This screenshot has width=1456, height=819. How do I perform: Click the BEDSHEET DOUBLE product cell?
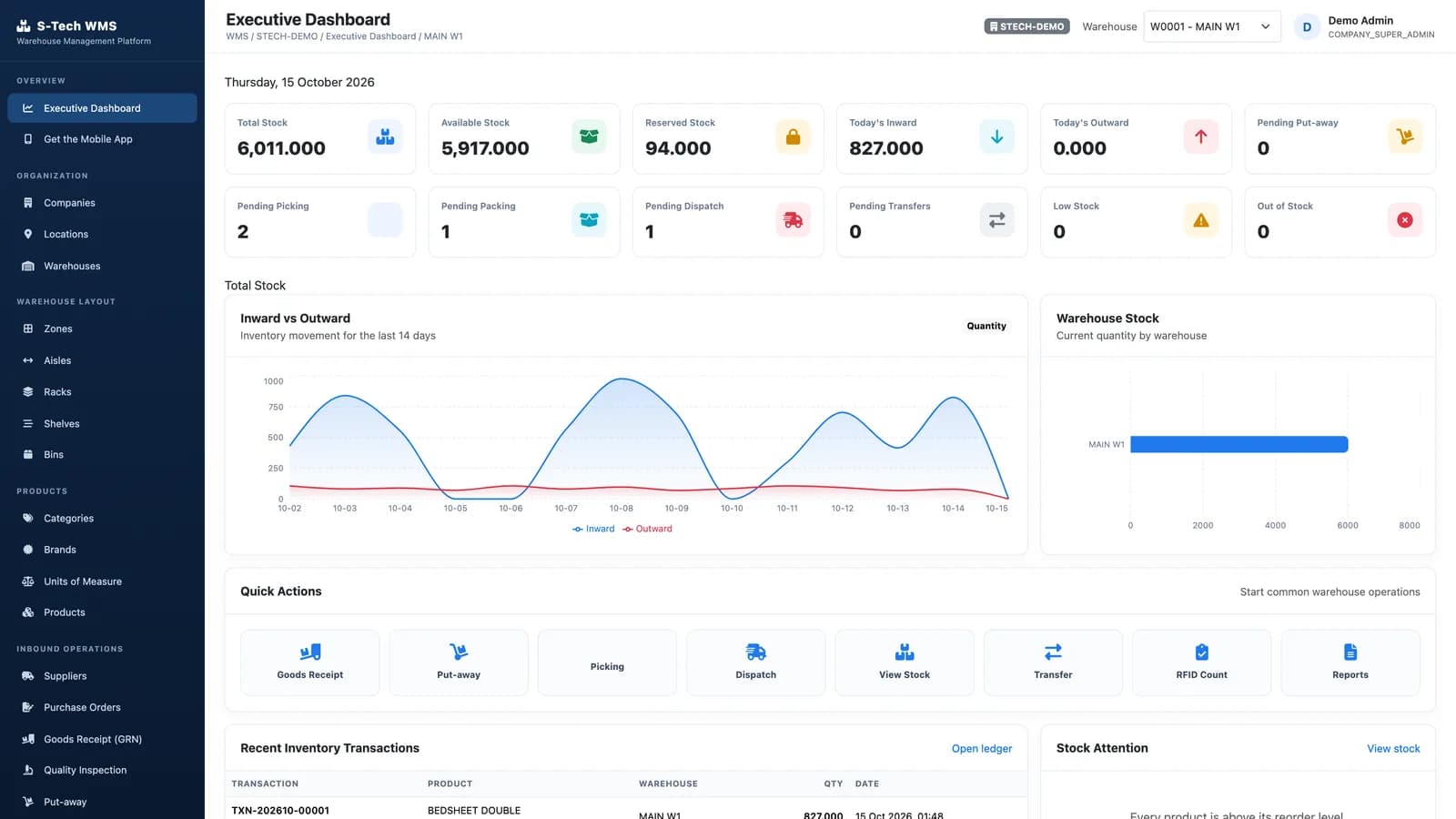click(474, 811)
